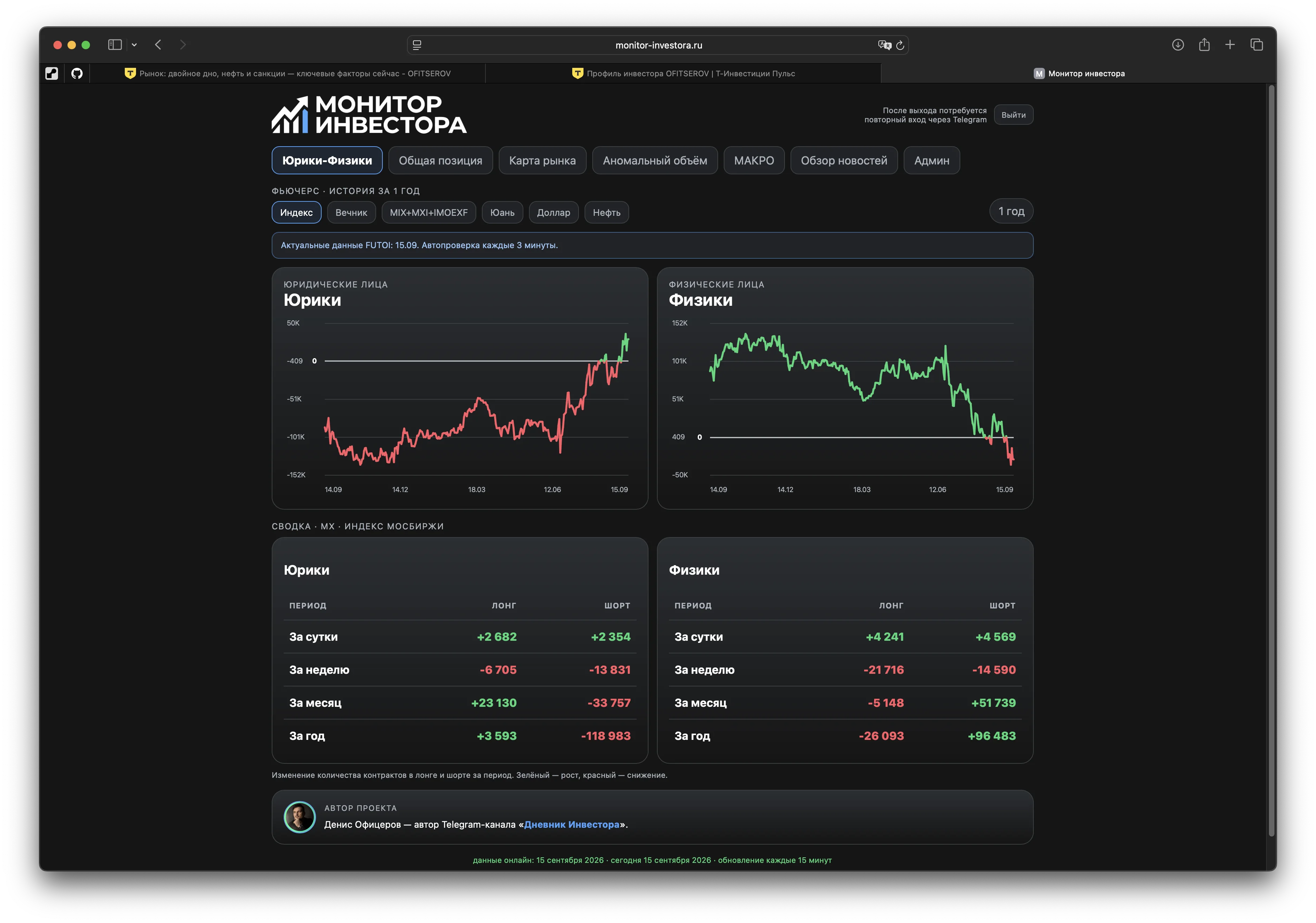Viewport: 1316px width, 923px height.
Task: Select the MIX+MXI+IMOEXF futures filter
Action: tap(429, 213)
